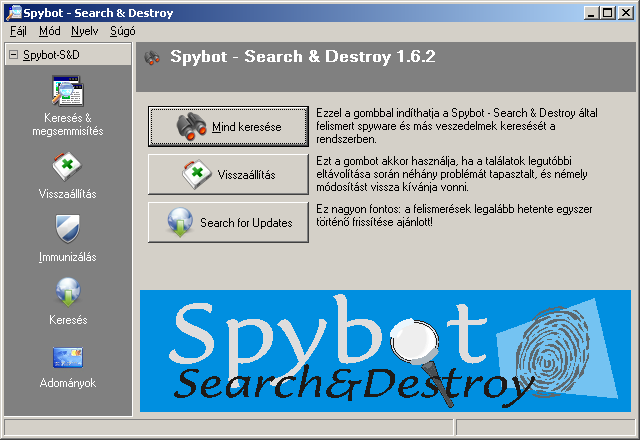Start scan with Mind keresése button

(228, 127)
